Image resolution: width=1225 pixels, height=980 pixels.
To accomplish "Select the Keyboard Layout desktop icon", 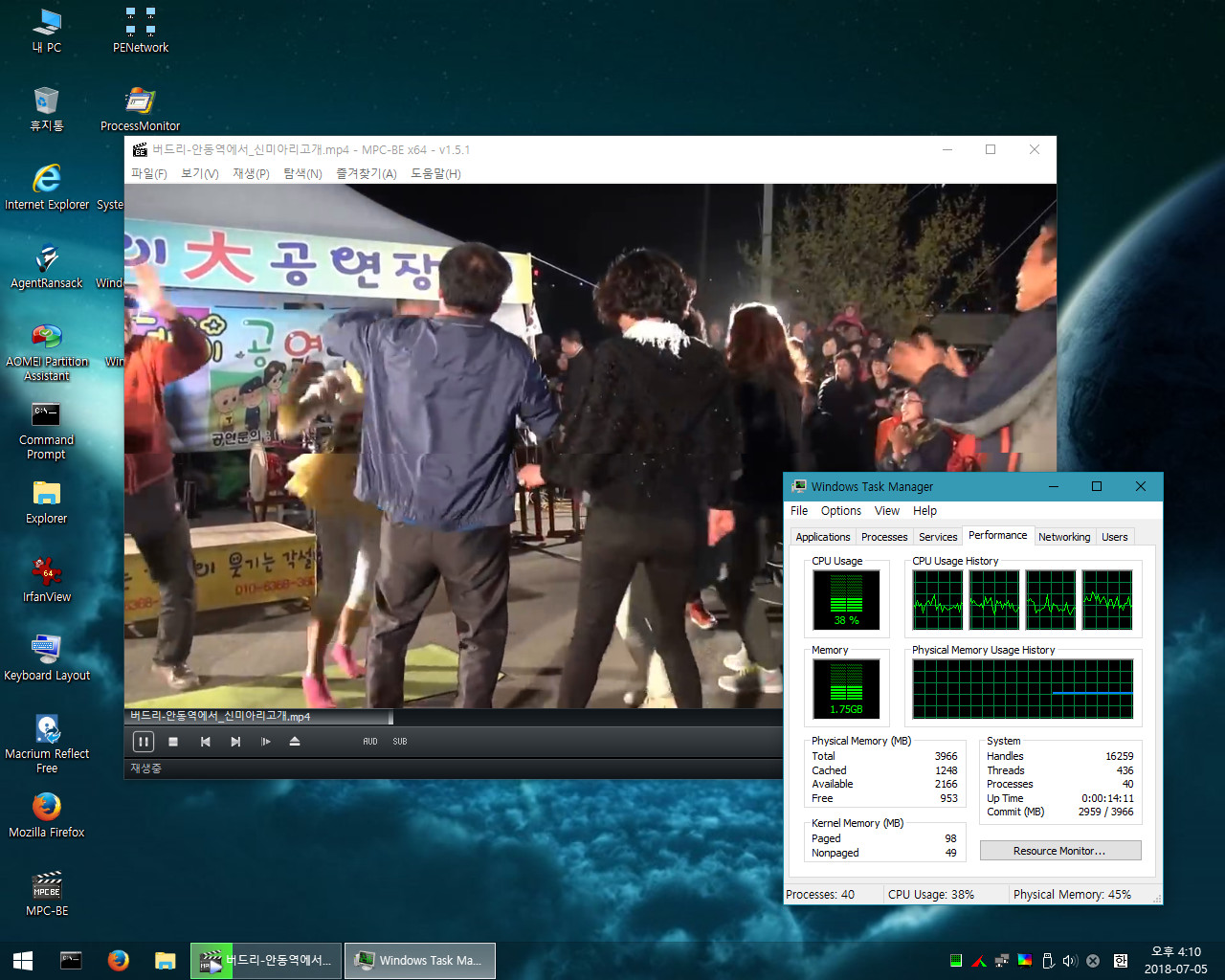I will coord(46,658).
